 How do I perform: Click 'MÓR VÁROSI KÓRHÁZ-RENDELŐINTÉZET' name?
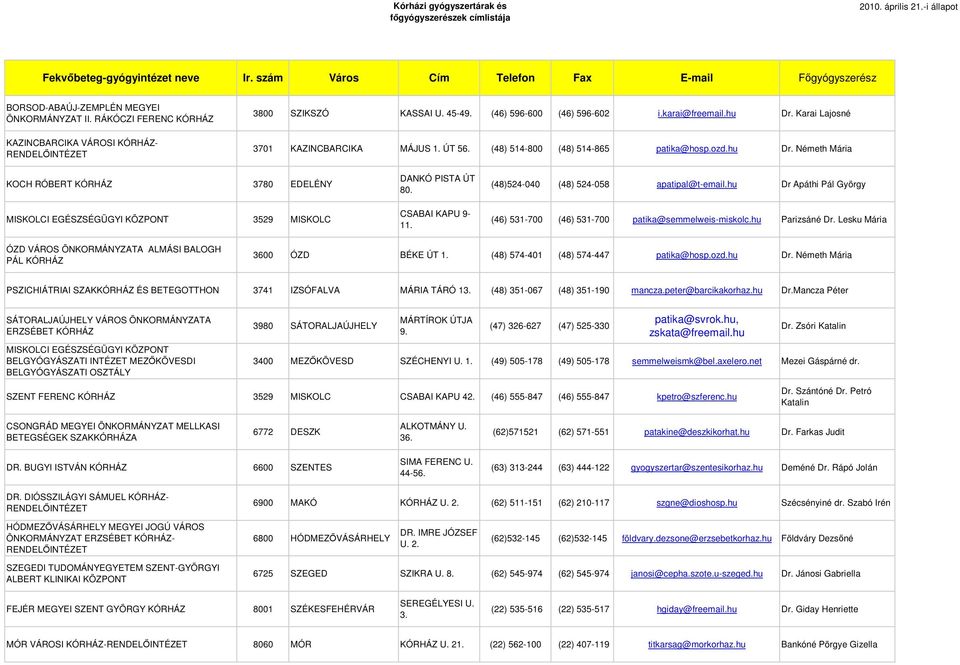coord(97,644)
